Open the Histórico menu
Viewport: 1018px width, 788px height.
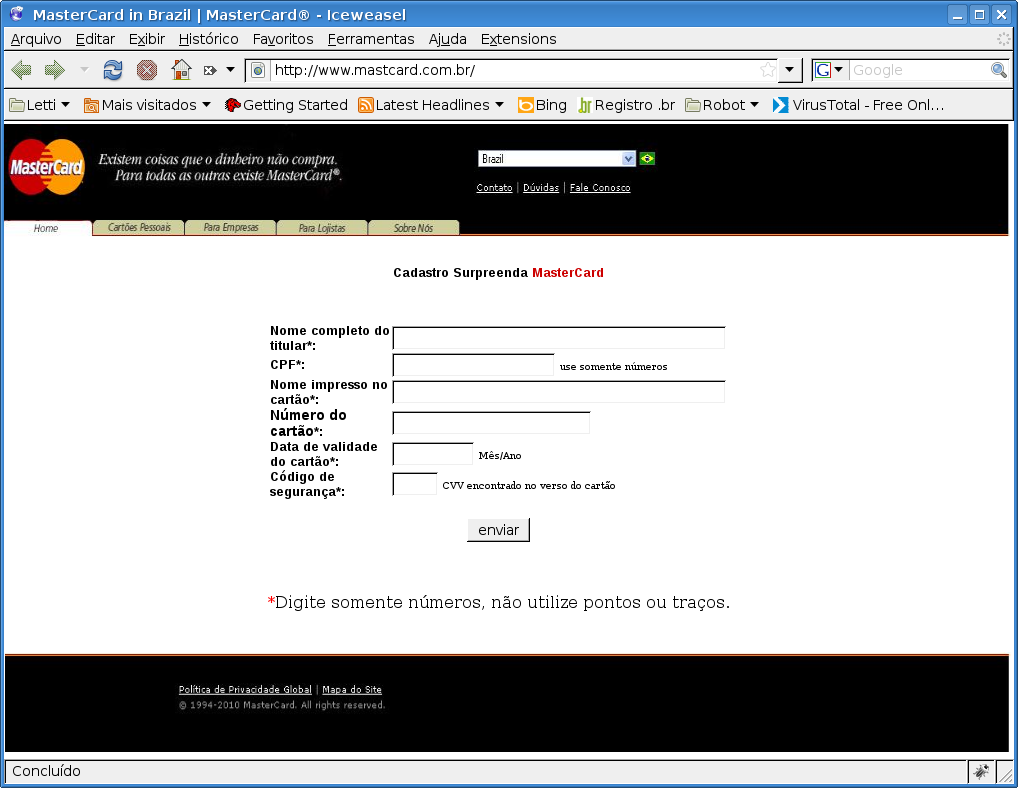coord(208,39)
